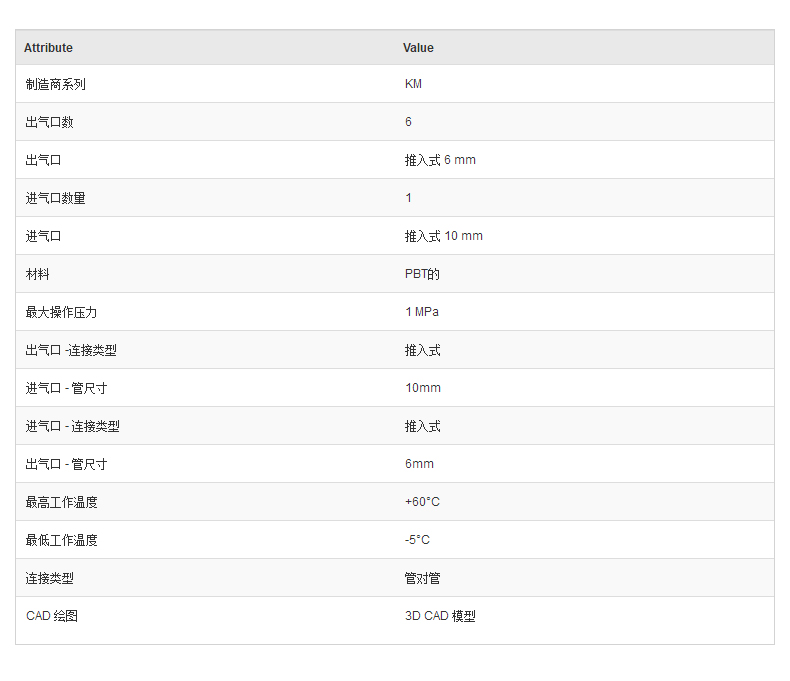The height and width of the screenshot is (681, 790).
Task: Click the Value column header
Action: pyautogui.click(x=418, y=48)
